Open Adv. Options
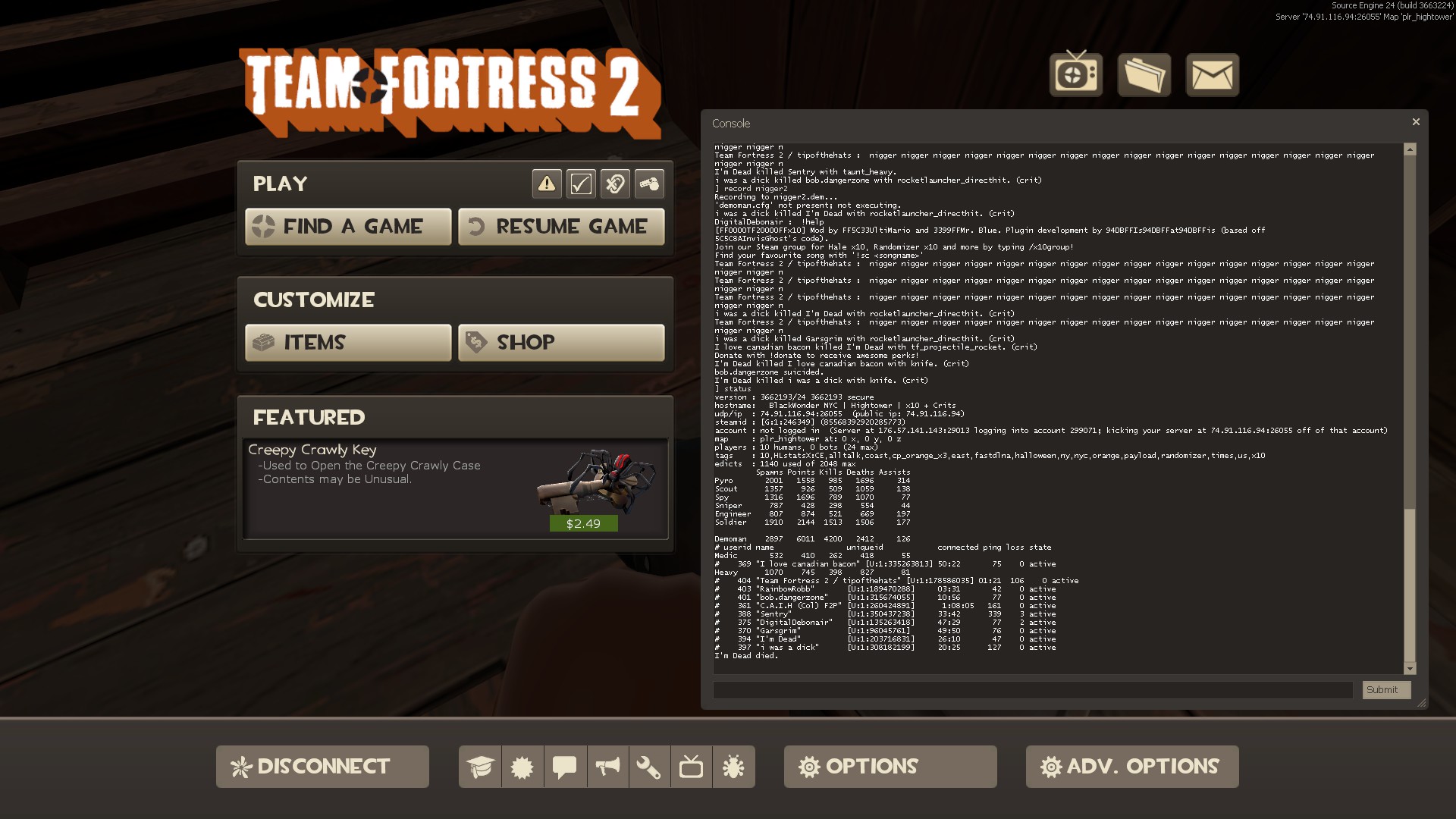Viewport: 1456px width, 819px height. [1132, 767]
